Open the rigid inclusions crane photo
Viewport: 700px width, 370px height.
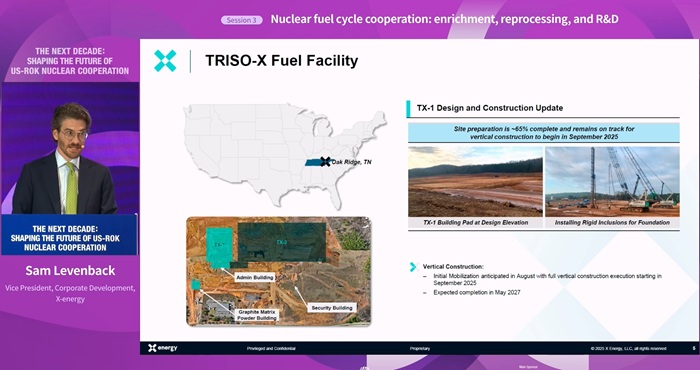pyautogui.click(x=612, y=181)
